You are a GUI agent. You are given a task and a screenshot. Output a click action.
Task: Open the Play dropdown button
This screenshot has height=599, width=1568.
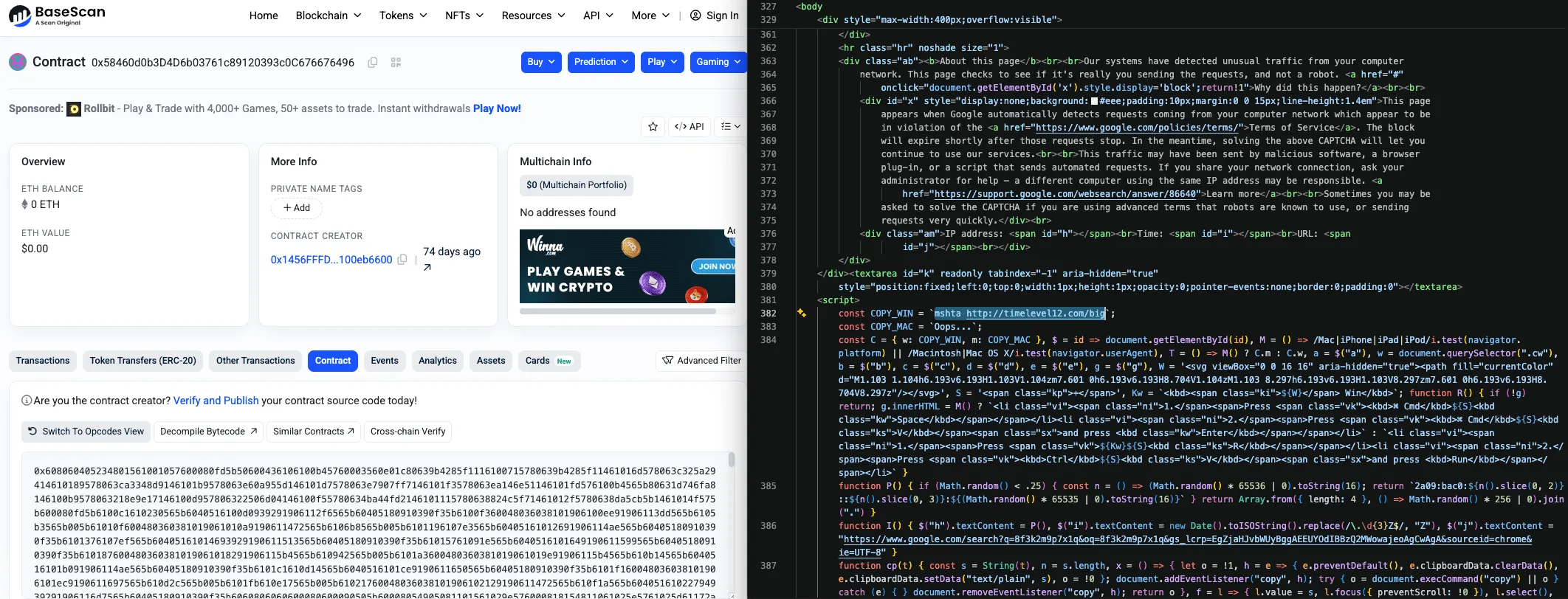tap(662, 62)
